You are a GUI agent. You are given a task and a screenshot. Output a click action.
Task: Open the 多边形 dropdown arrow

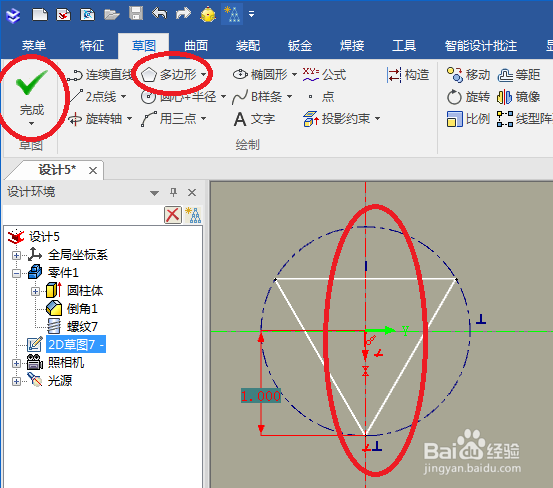203,75
